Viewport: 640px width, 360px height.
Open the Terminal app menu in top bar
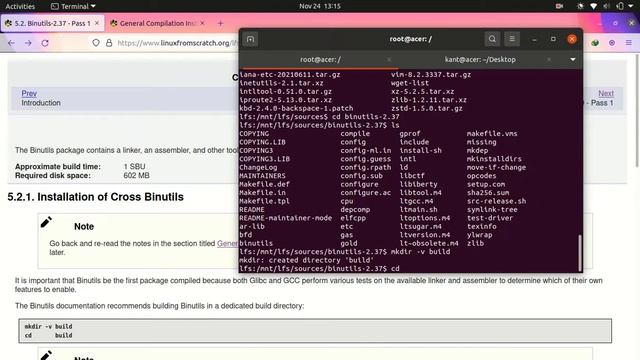73,6
